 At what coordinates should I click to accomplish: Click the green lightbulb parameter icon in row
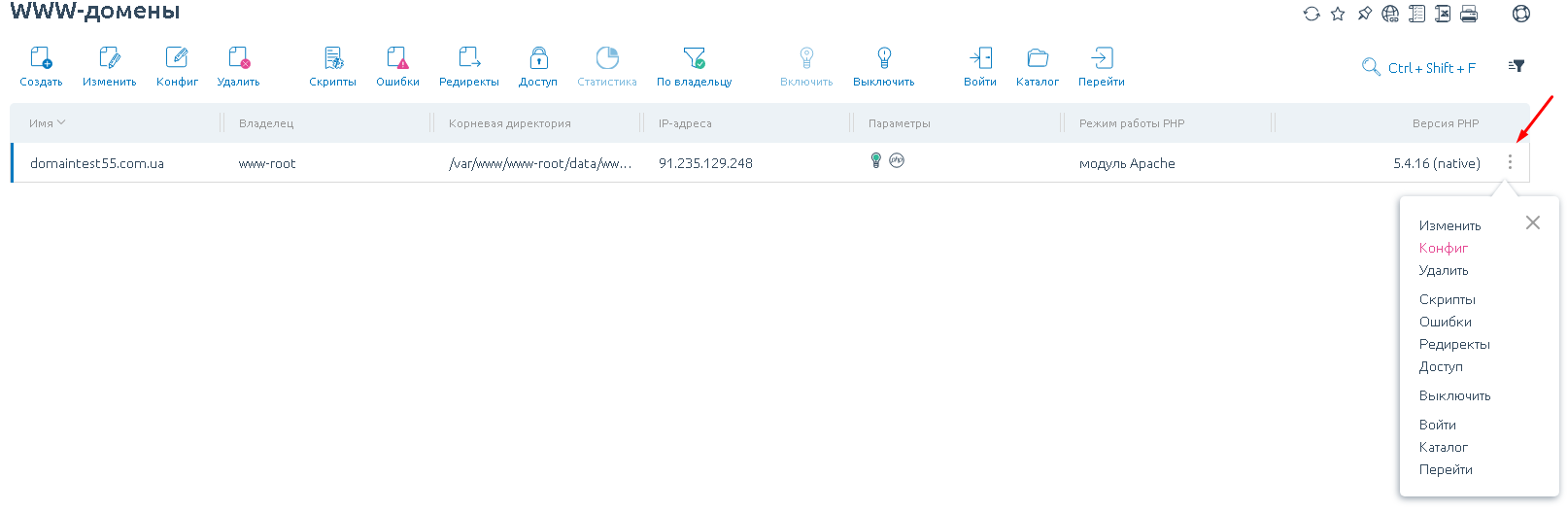pos(876,160)
